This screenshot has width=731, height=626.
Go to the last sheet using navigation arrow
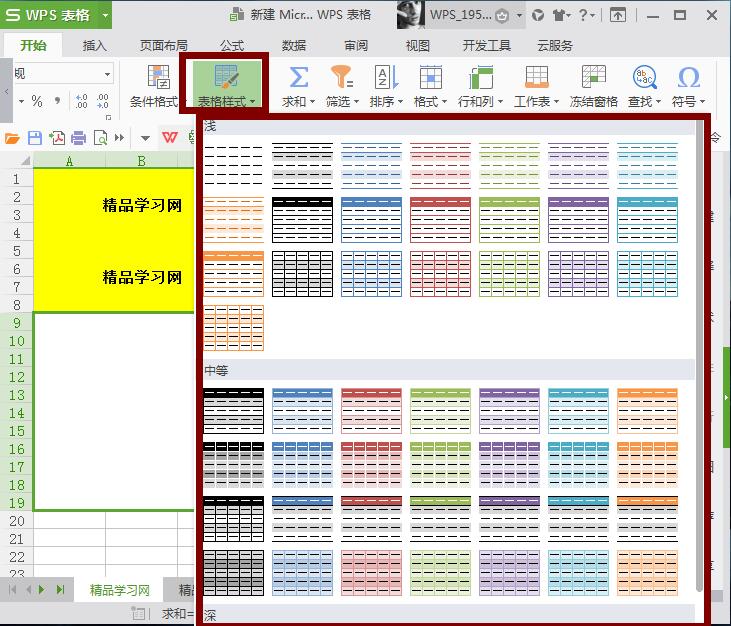click(x=60, y=590)
